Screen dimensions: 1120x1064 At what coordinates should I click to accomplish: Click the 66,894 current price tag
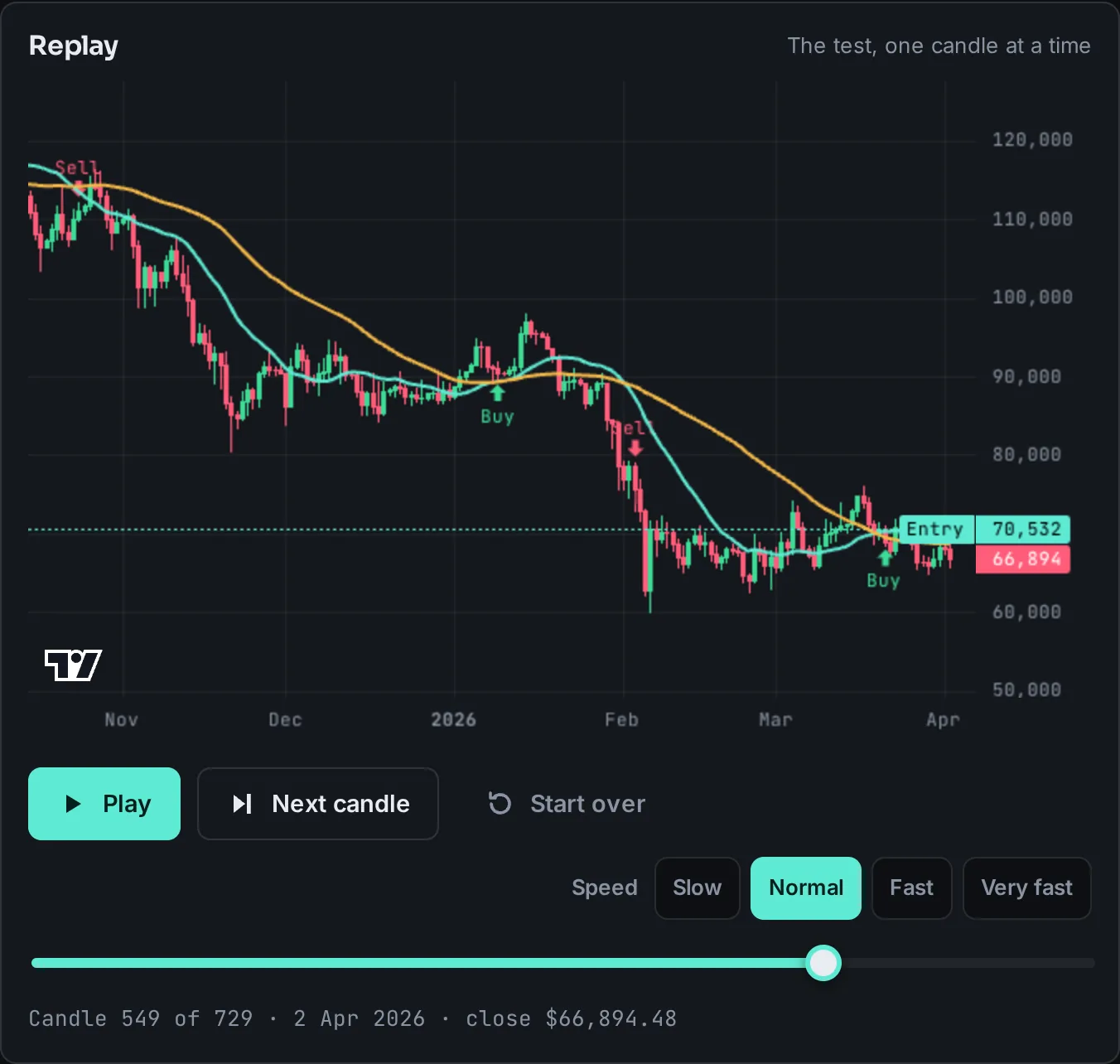click(1023, 559)
